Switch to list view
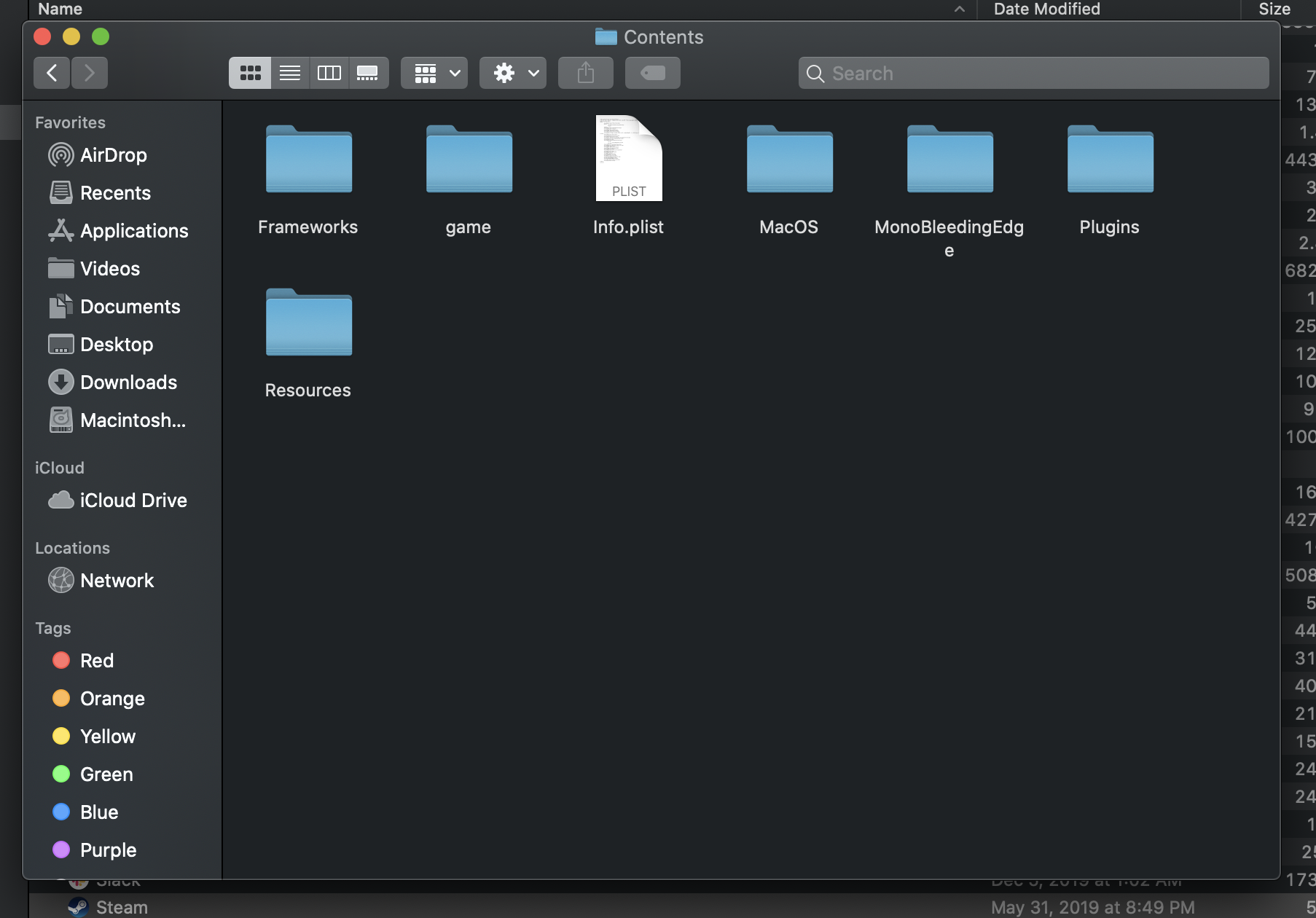The width and height of the screenshot is (1316, 918). (x=290, y=73)
